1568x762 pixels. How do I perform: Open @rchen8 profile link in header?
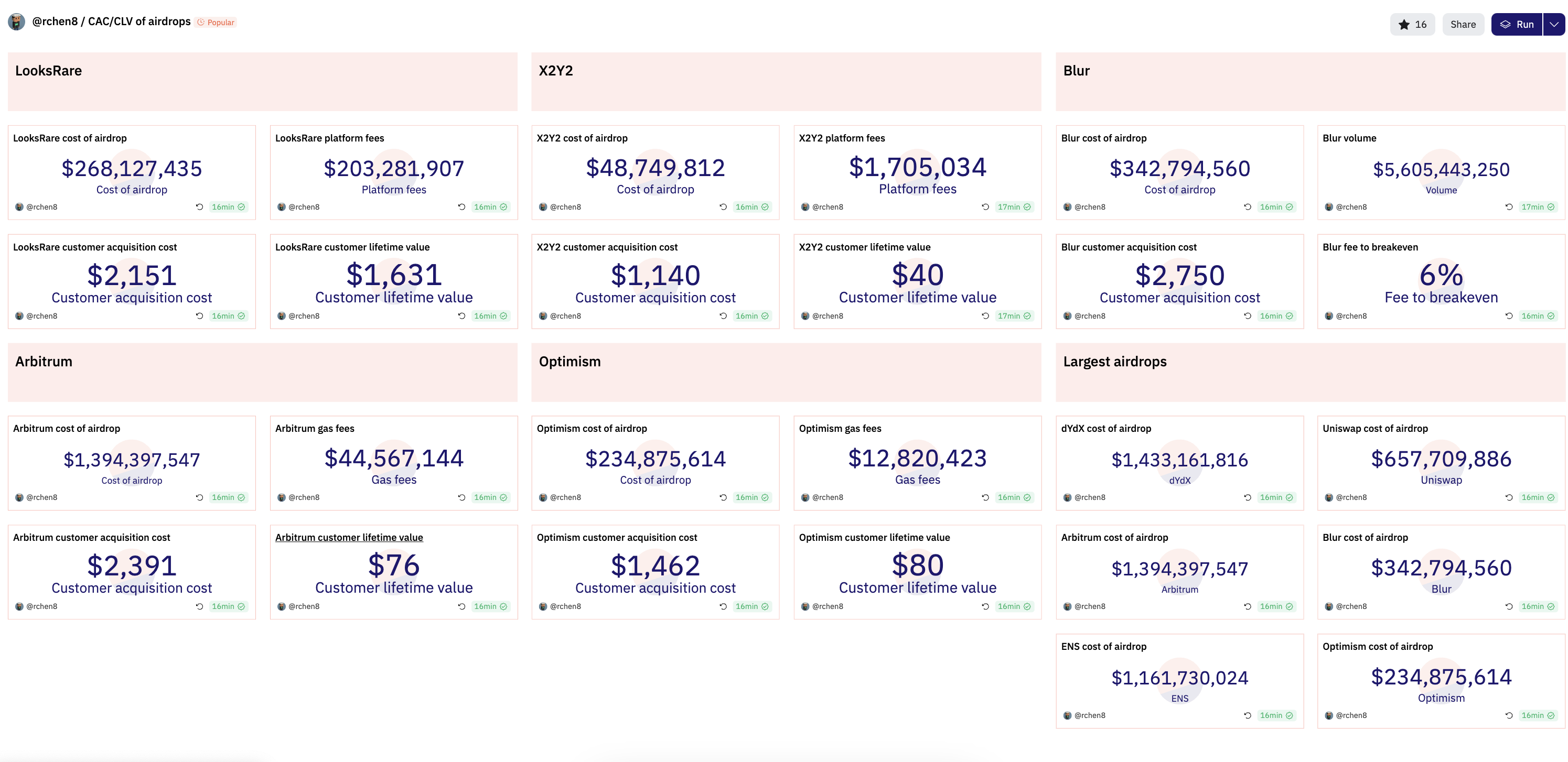(55, 21)
